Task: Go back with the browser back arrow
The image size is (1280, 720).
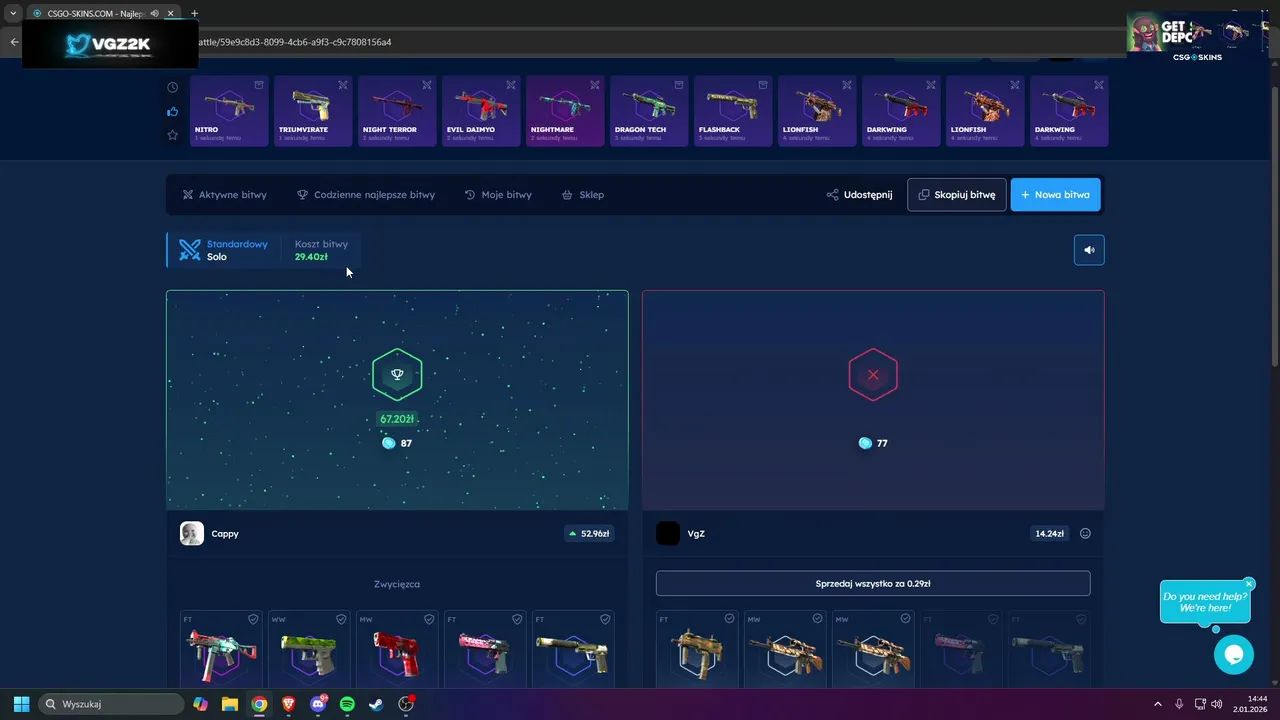Action: click(14, 42)
